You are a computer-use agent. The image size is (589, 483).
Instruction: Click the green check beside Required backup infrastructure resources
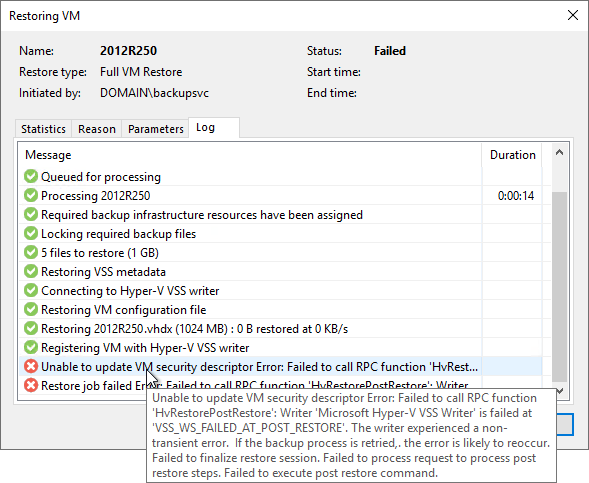[x=31, y=214]
